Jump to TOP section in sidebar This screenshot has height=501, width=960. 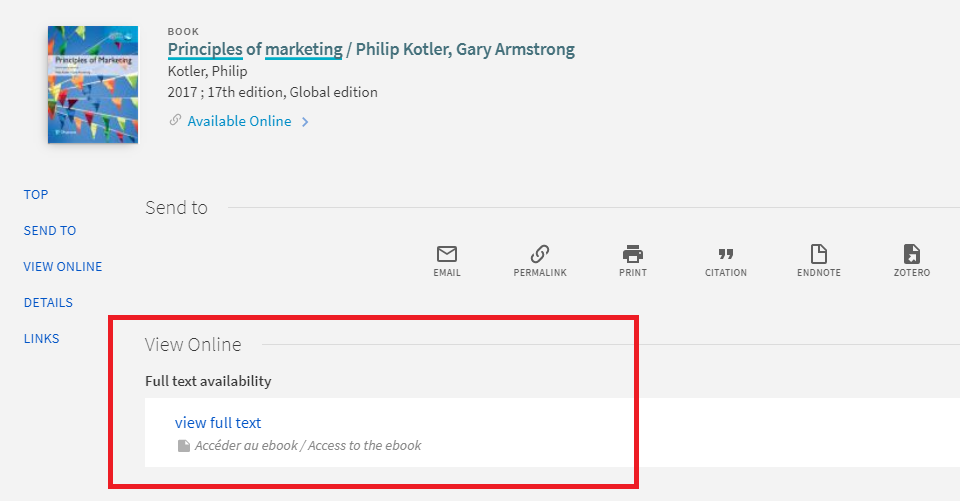coord(36,195)
